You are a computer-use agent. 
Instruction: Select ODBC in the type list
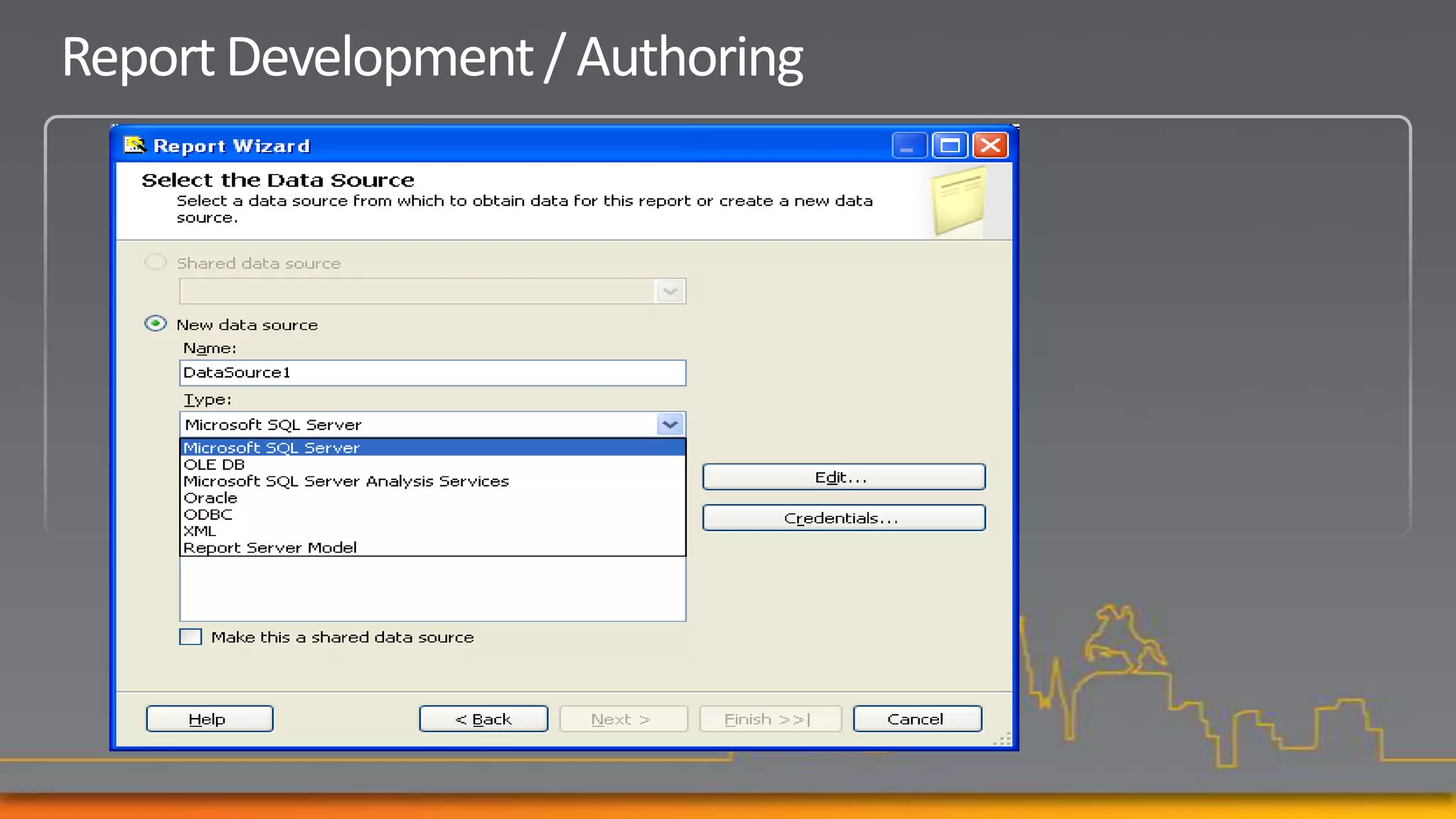point(432,515)
